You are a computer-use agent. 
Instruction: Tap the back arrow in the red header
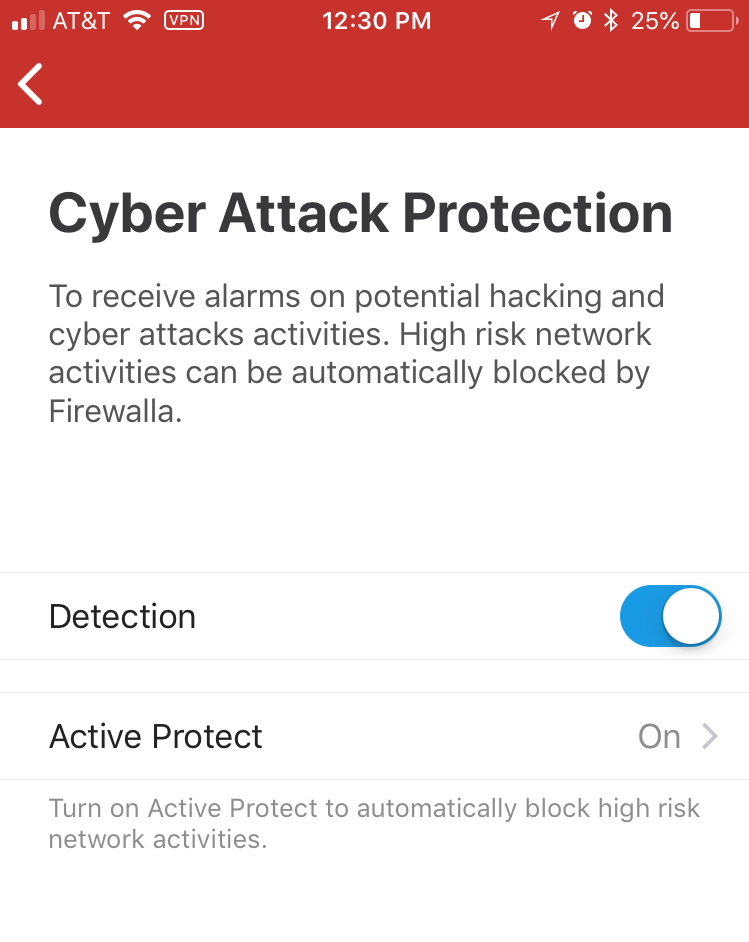pyautogui.click(x=30, y=84)
